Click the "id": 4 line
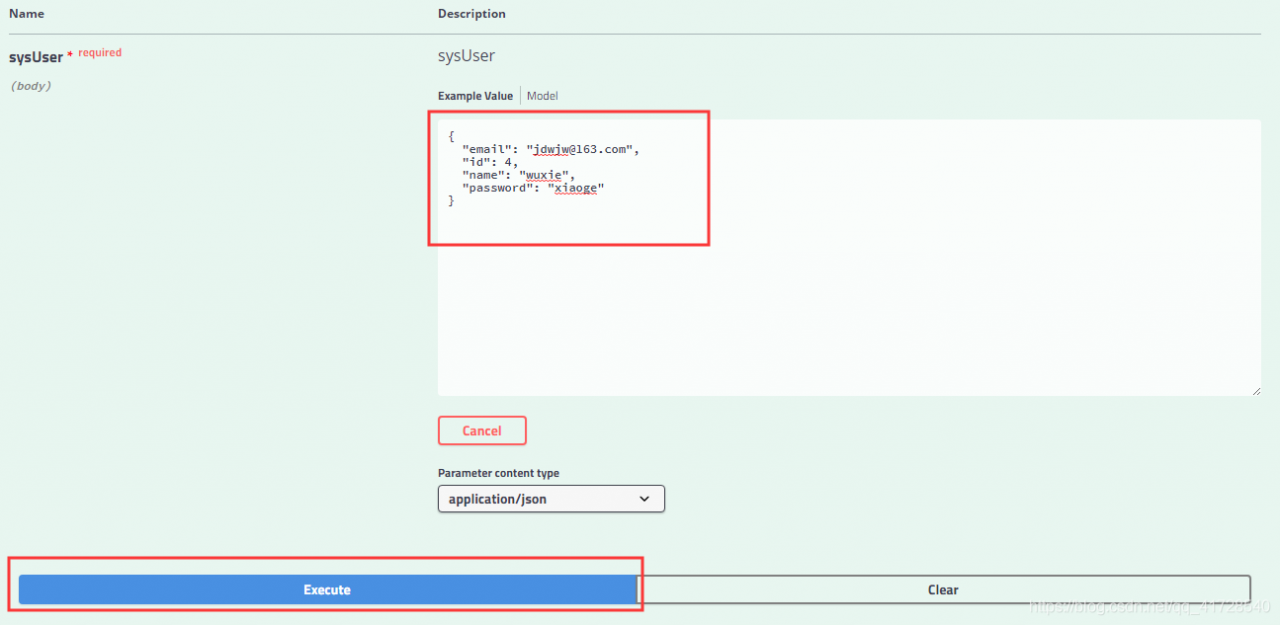 click(490, 162)
